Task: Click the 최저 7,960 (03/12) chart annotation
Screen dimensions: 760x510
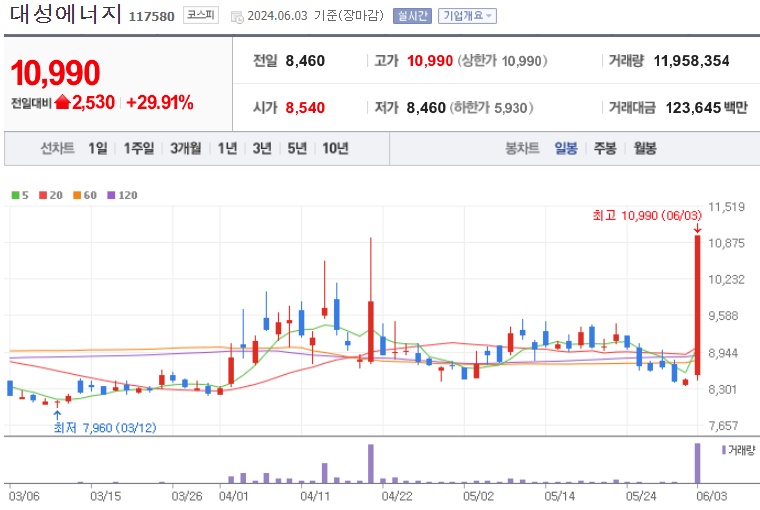Action: (x=105, y=428)
